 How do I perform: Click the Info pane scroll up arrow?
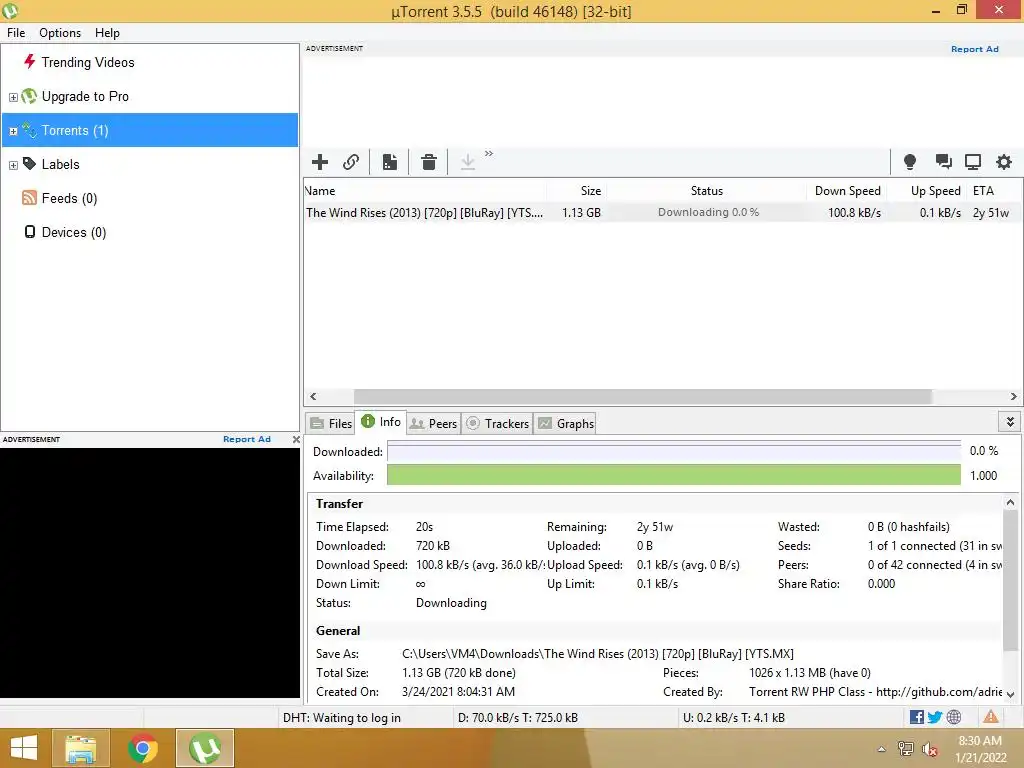[1010, 502]
